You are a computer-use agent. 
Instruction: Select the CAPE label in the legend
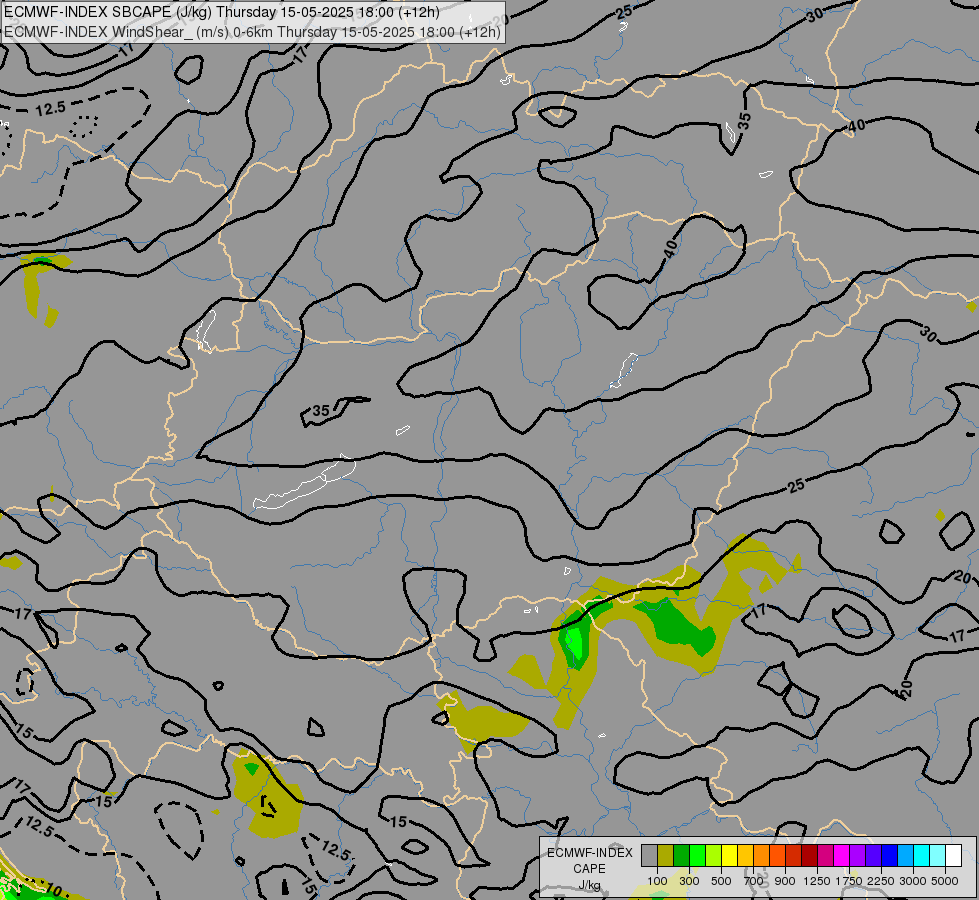[x=589, y=869]
